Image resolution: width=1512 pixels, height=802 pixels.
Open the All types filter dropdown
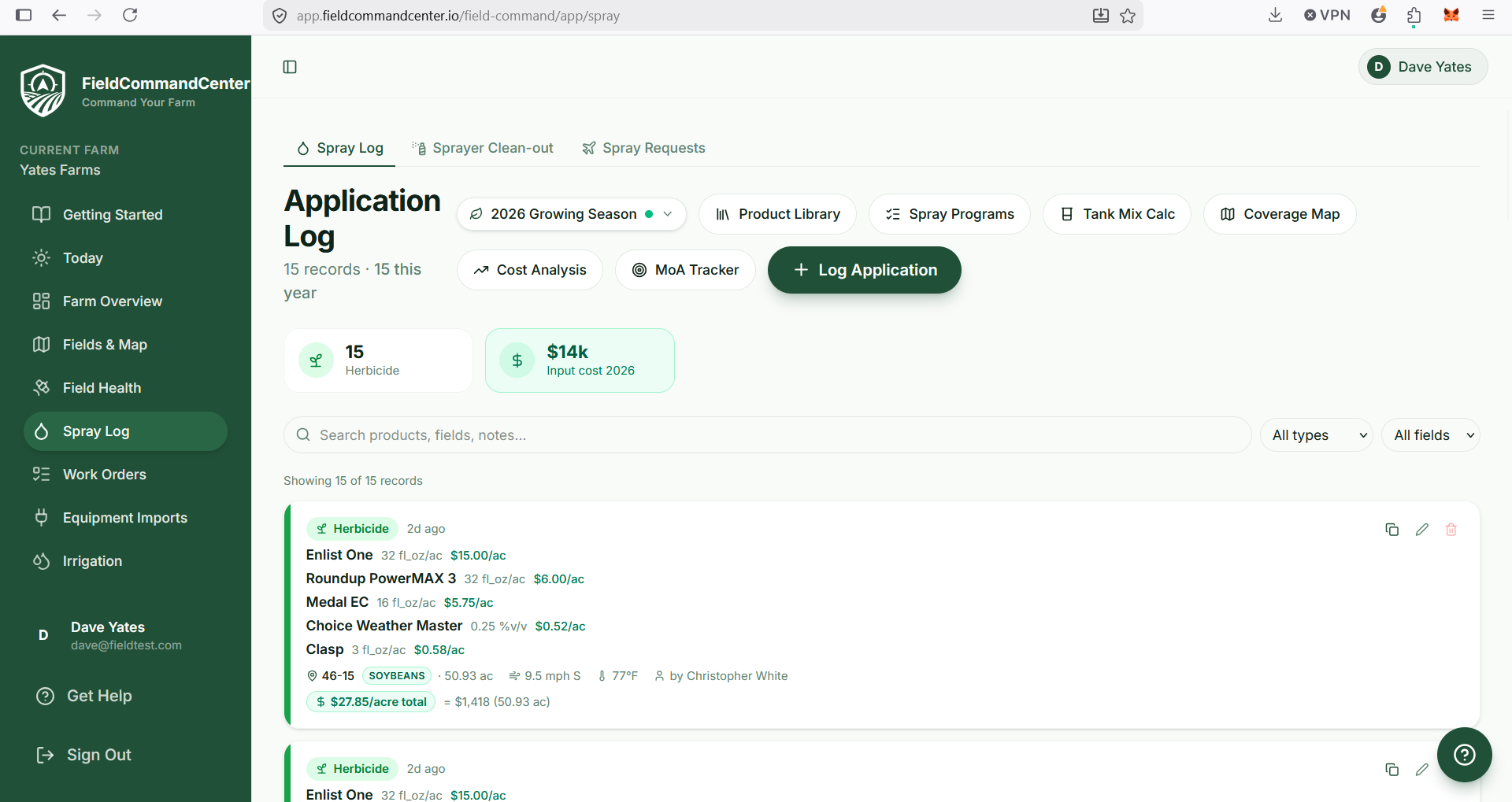1317,435
